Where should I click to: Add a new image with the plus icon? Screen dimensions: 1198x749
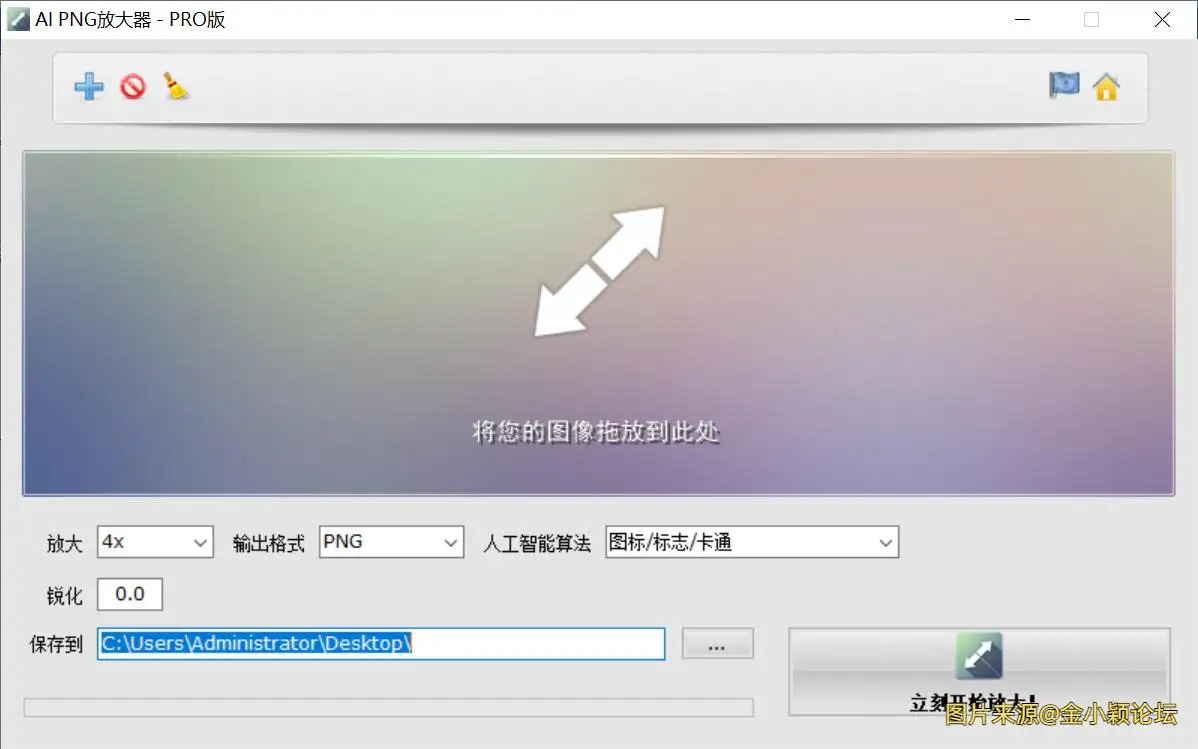click(x=89, y=86)
